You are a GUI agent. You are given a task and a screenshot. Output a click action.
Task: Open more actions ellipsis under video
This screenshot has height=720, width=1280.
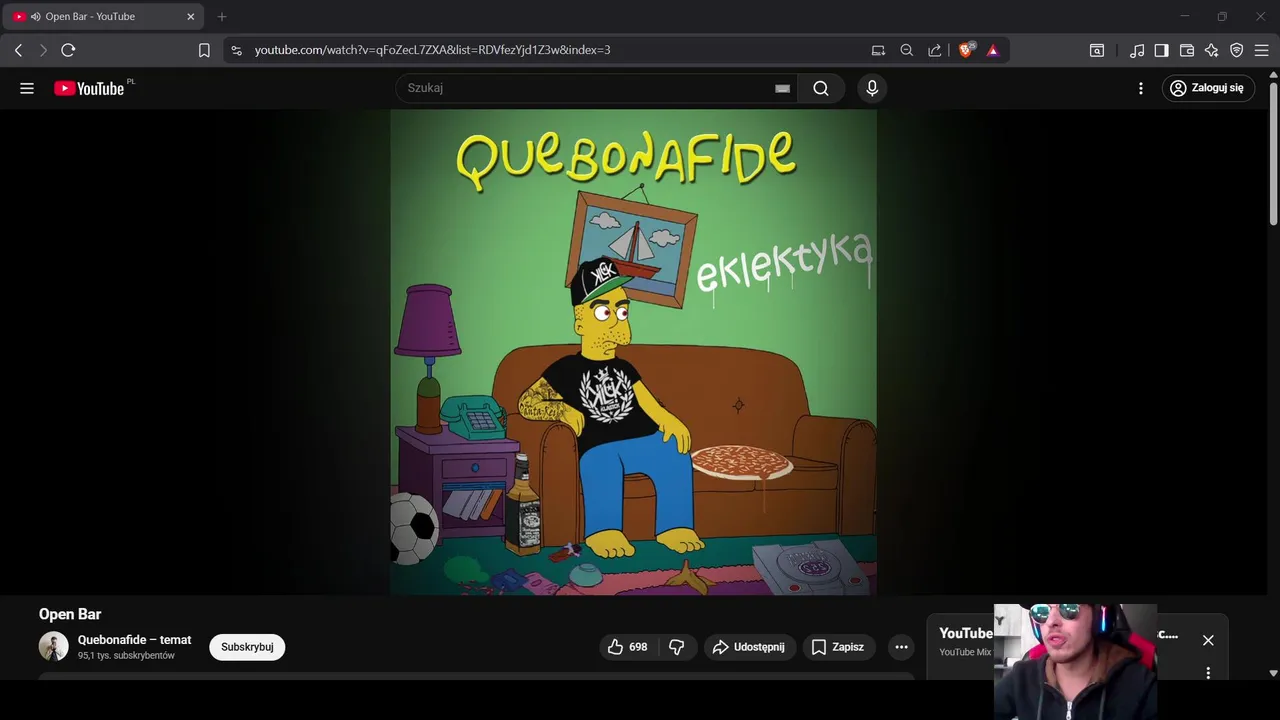coord(901,647)
